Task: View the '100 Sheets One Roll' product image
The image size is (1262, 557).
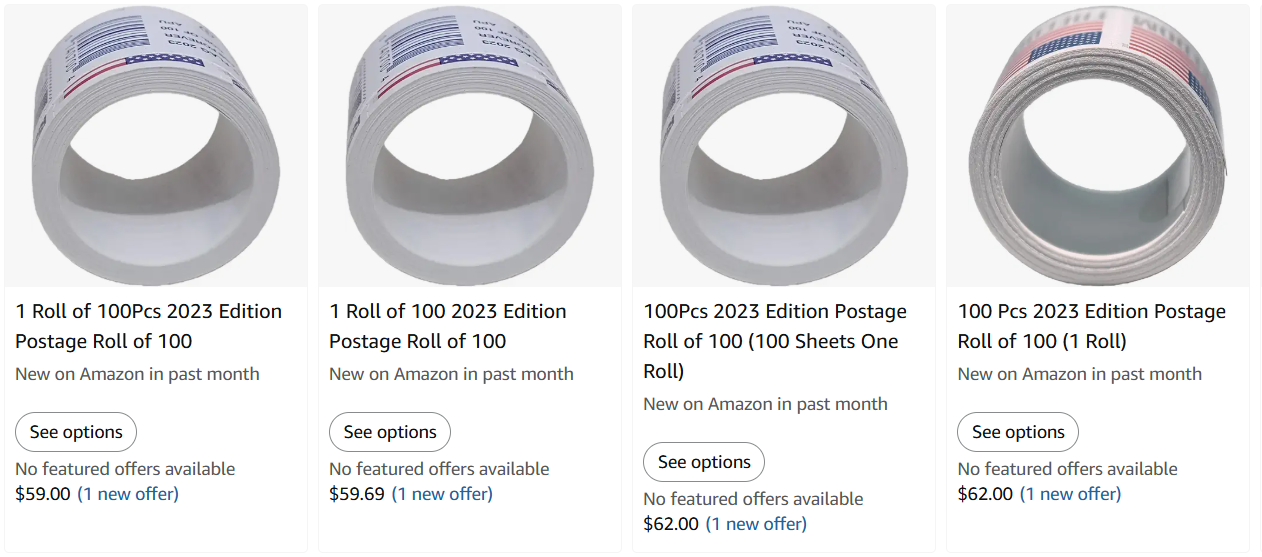Action: pos(784,146)
